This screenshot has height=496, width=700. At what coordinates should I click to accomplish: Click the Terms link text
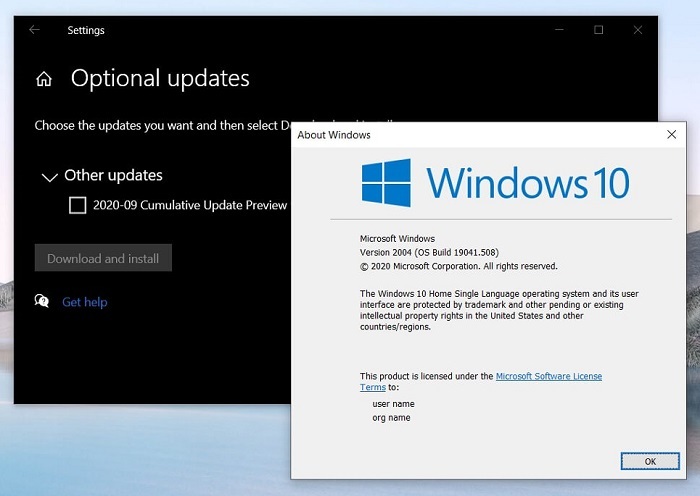tap(373, 387)
